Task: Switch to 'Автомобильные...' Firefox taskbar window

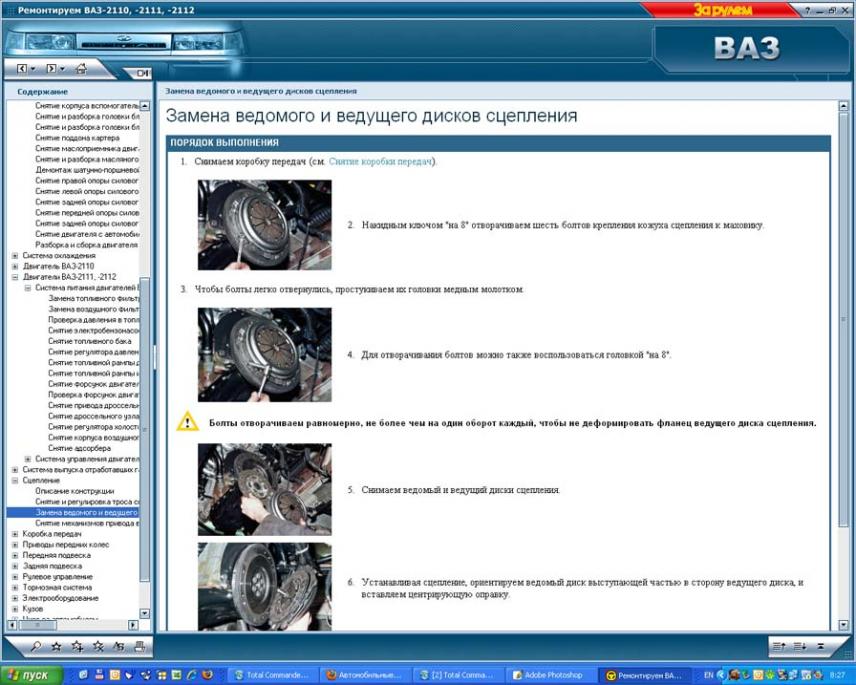Action: click(x=365, y=675)
